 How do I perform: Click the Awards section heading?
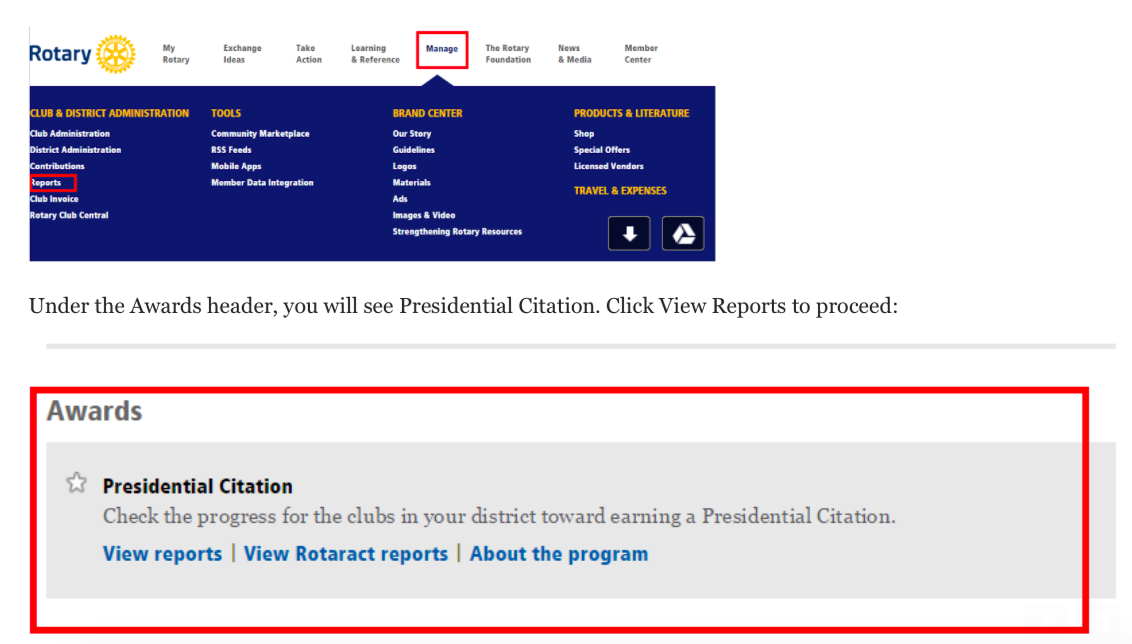point(95,411)
